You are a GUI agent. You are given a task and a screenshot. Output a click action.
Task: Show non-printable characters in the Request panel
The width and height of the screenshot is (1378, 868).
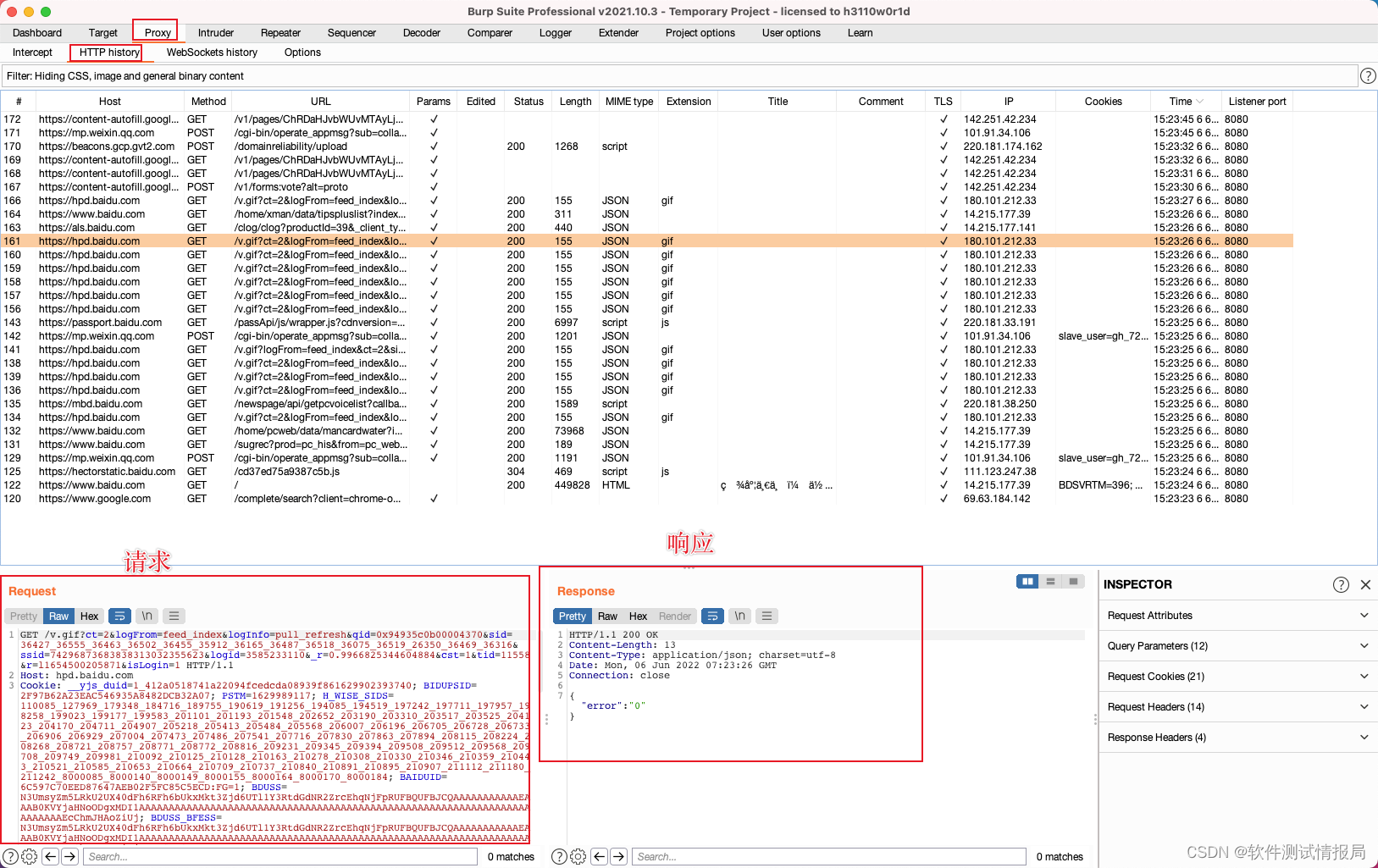click(x=147, y=616)
